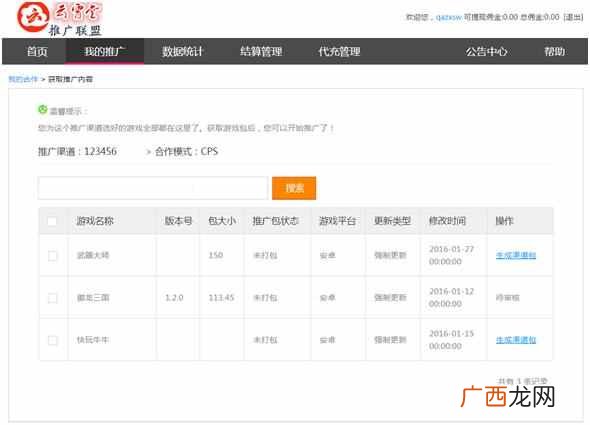Click the 游戏名称 column header
The height and width of the screenshot is (425, 590).
click(95, 221)
